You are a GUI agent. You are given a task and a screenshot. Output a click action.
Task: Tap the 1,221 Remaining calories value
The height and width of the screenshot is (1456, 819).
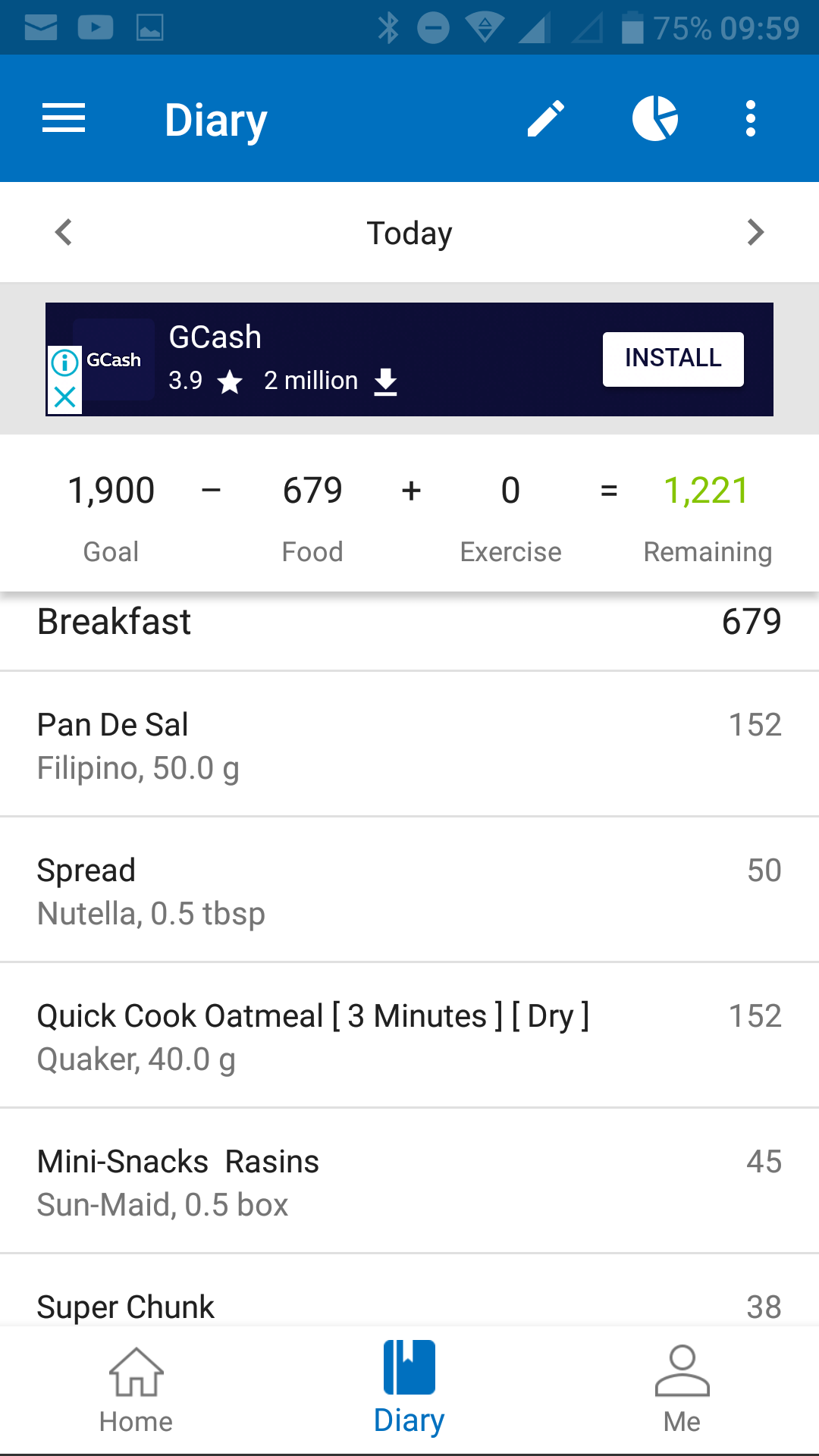706,491
